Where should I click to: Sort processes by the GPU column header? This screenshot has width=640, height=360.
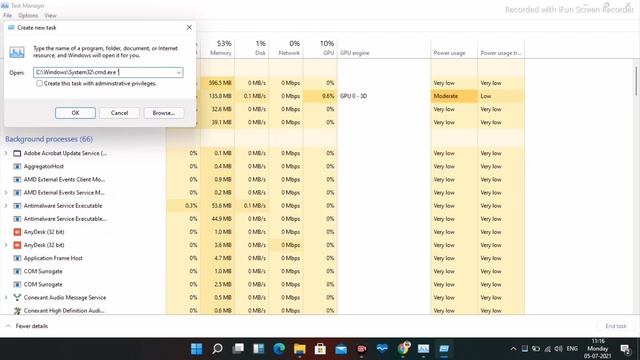320,48
